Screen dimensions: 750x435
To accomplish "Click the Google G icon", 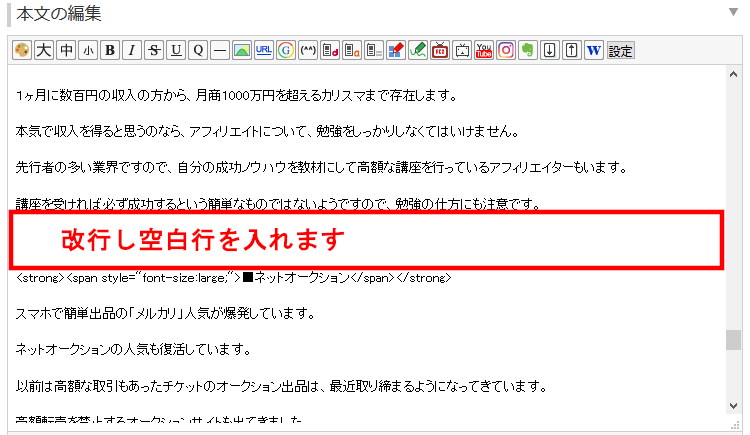I will [x=286, y=50].
